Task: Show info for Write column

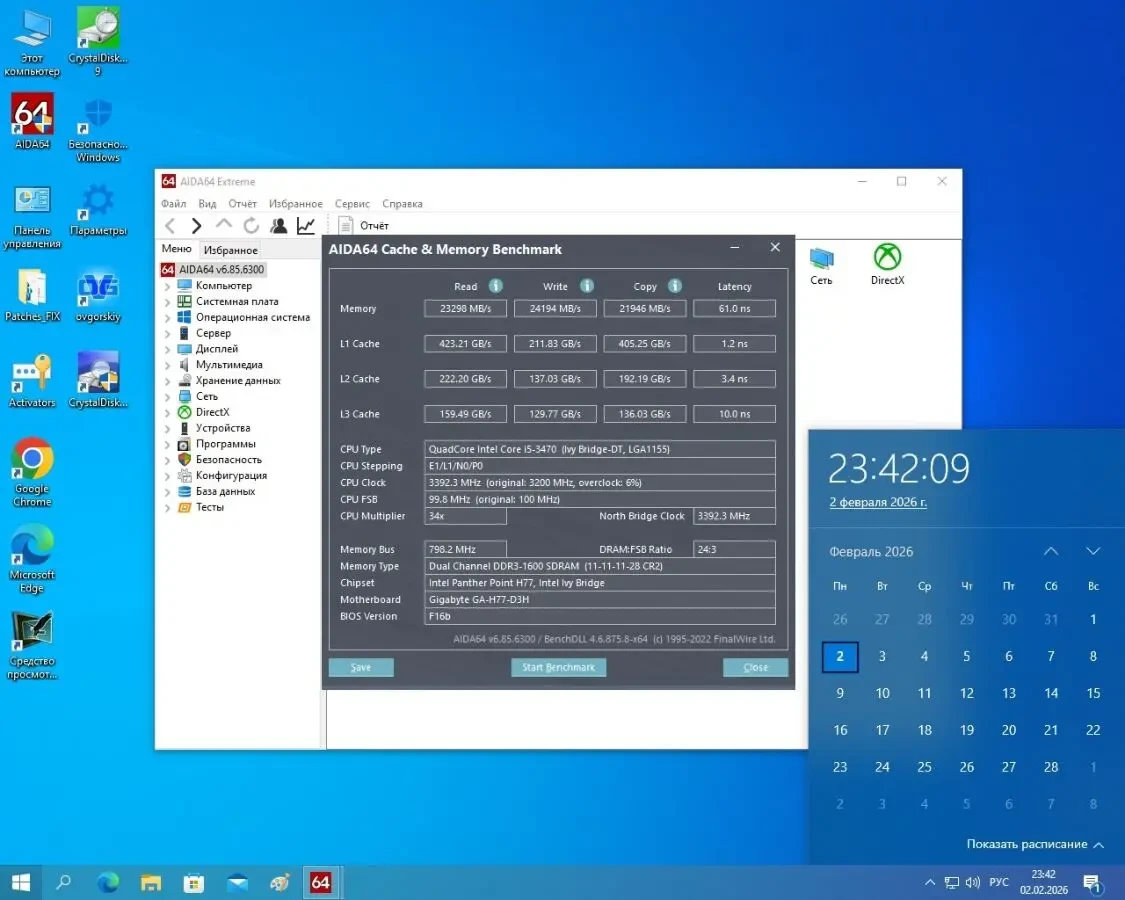Action: click(587, 286)
